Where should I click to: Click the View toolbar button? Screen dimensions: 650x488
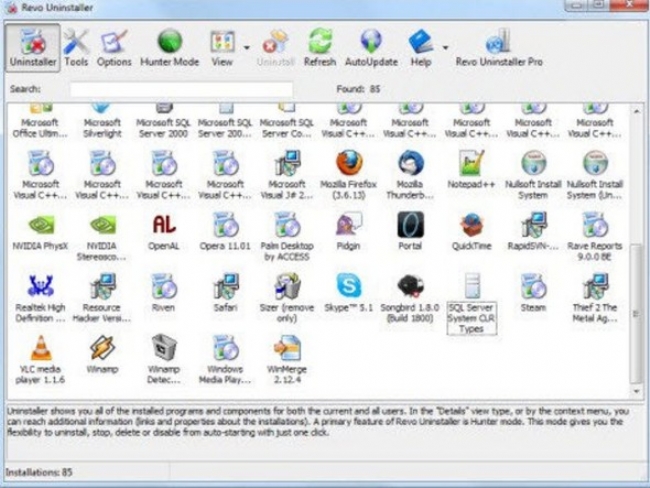(x=222, y=47)
